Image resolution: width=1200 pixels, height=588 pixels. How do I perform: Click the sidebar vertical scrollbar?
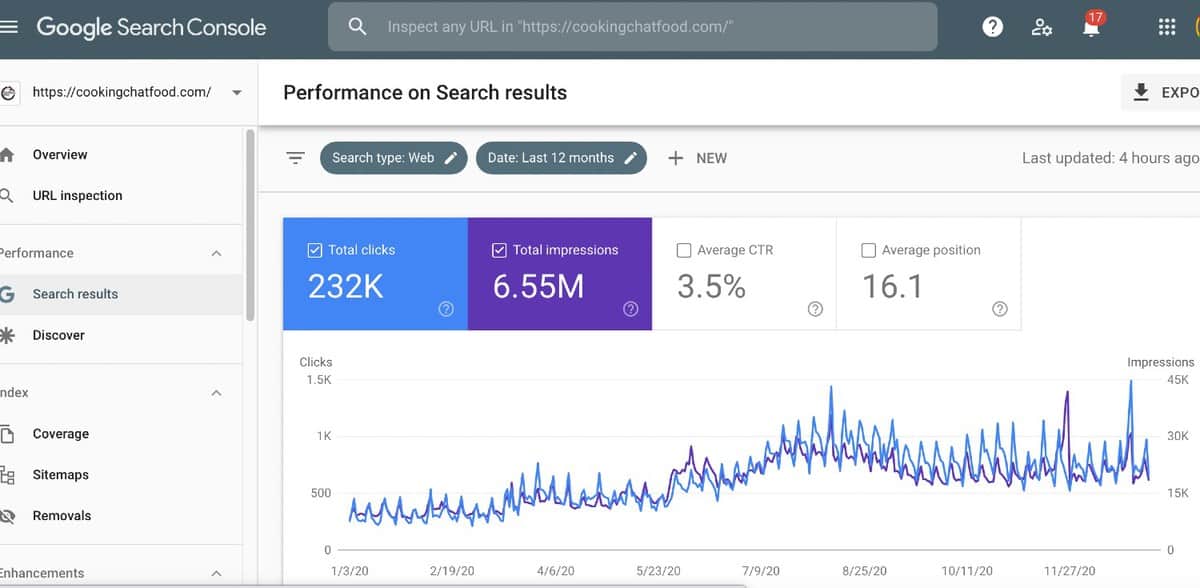tap(250, 225)
